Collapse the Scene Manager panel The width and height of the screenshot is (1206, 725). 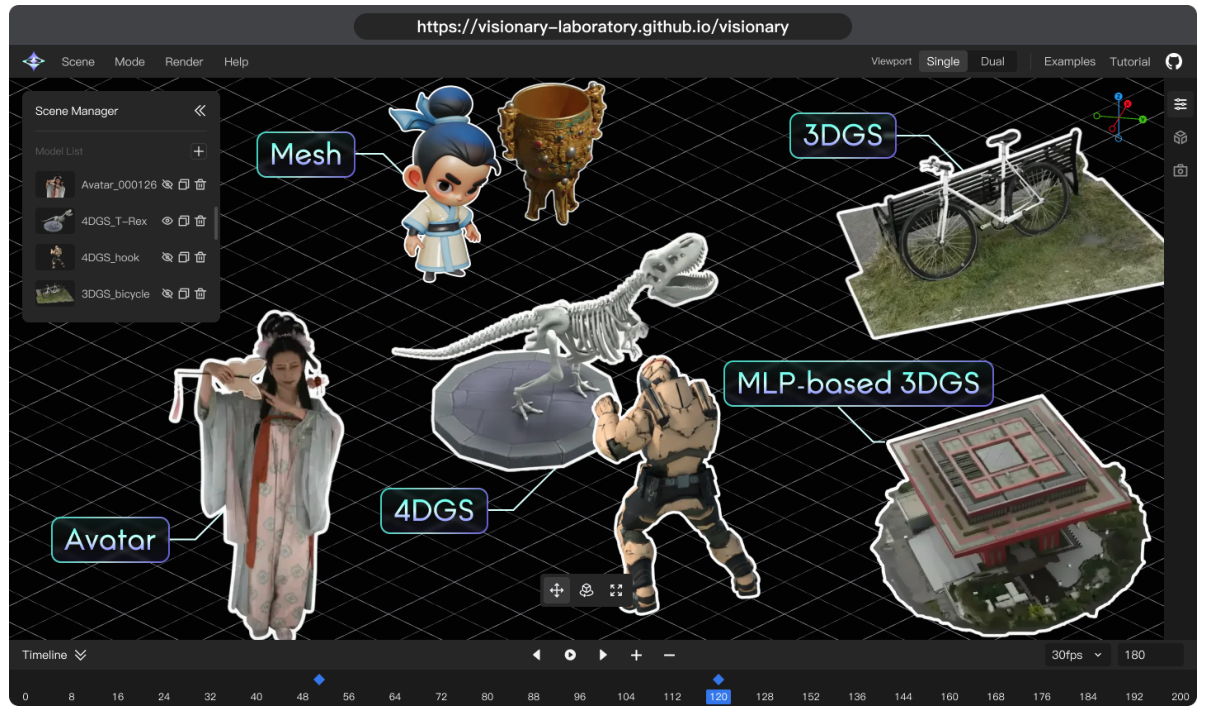[x=199, y=111]
